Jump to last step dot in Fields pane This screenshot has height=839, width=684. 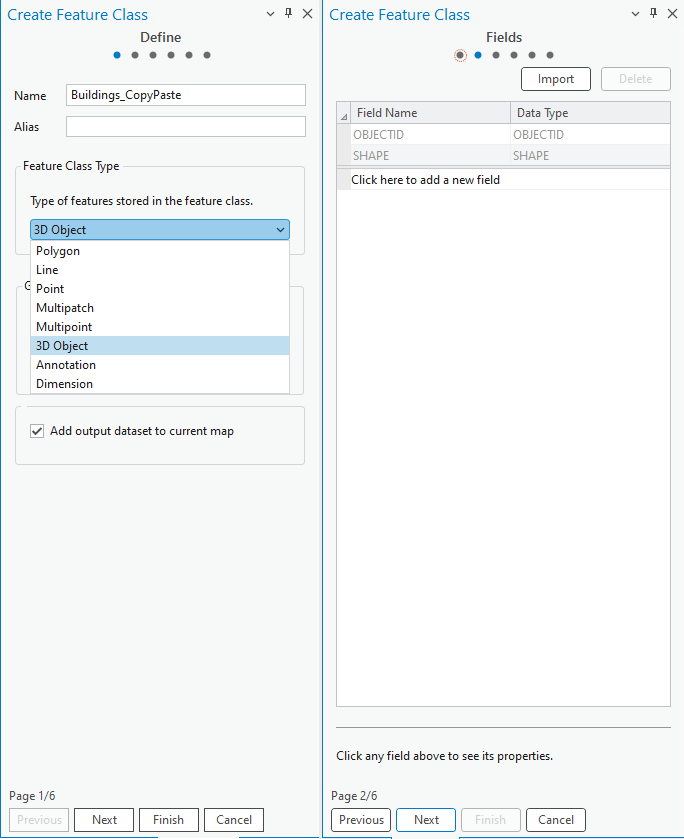(550, 55)
